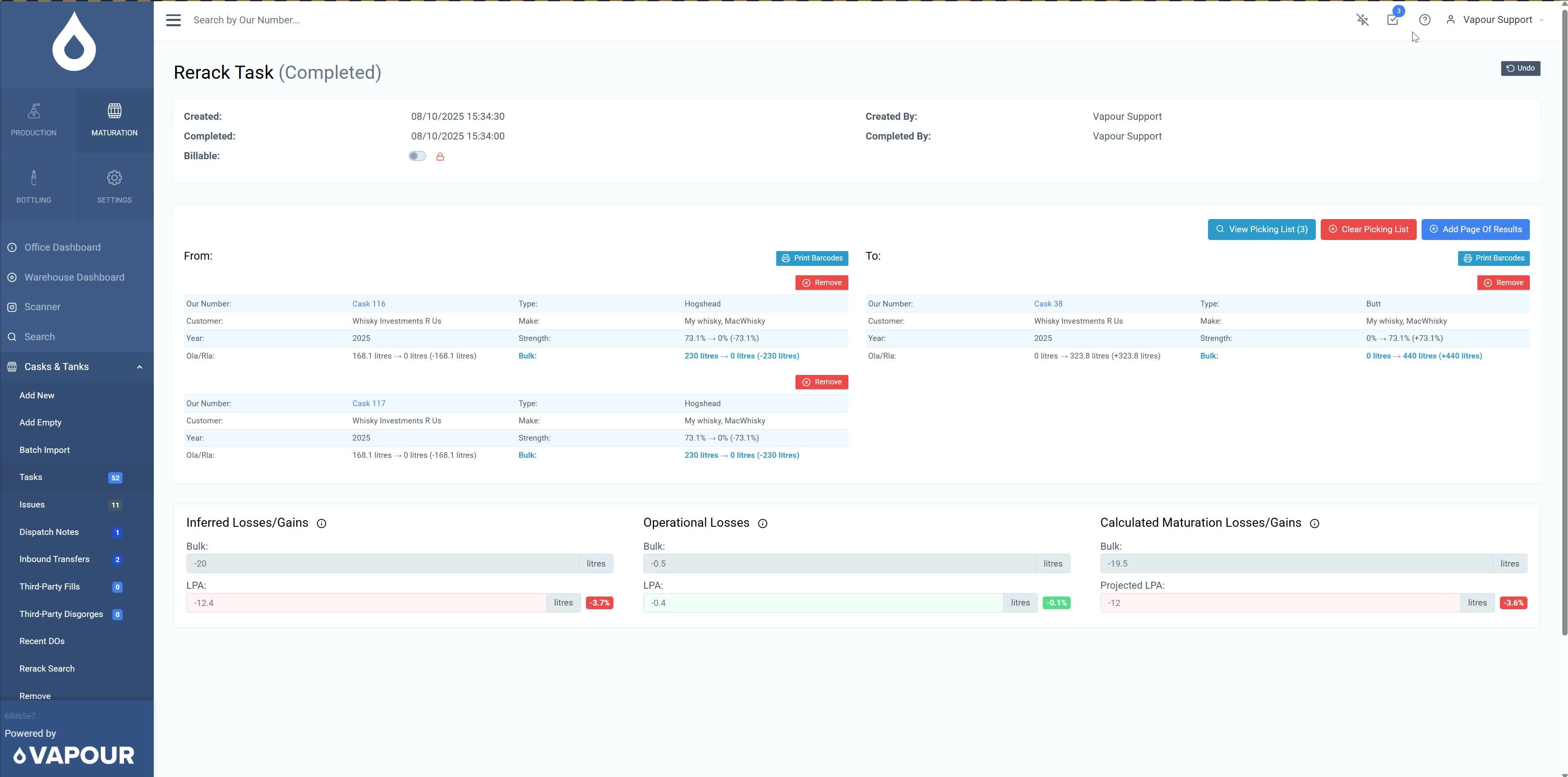The width and height of the screenshot is (1568, 777).
Task: Click the droplet logo in the sidebar
Action: coord(74,43)
